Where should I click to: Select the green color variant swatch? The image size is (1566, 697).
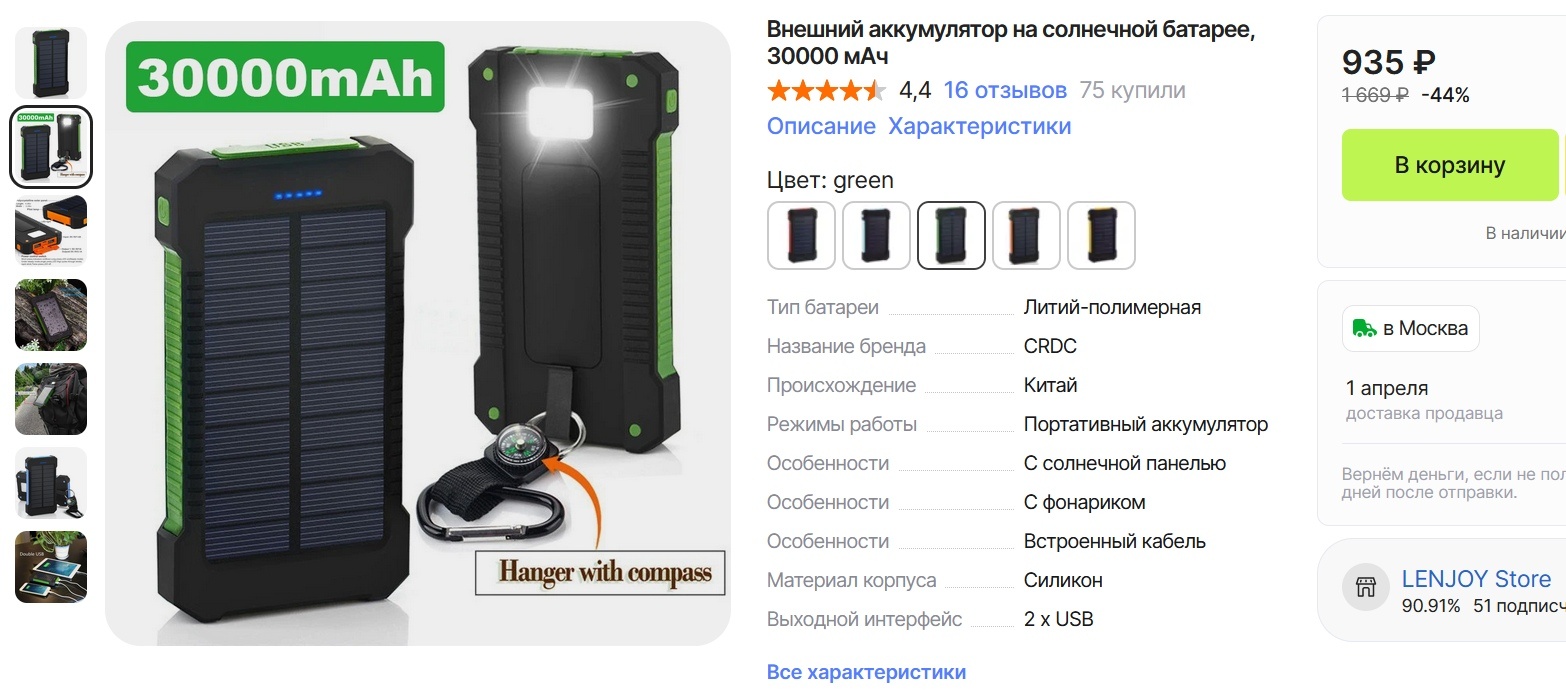(x=951, y=236)
